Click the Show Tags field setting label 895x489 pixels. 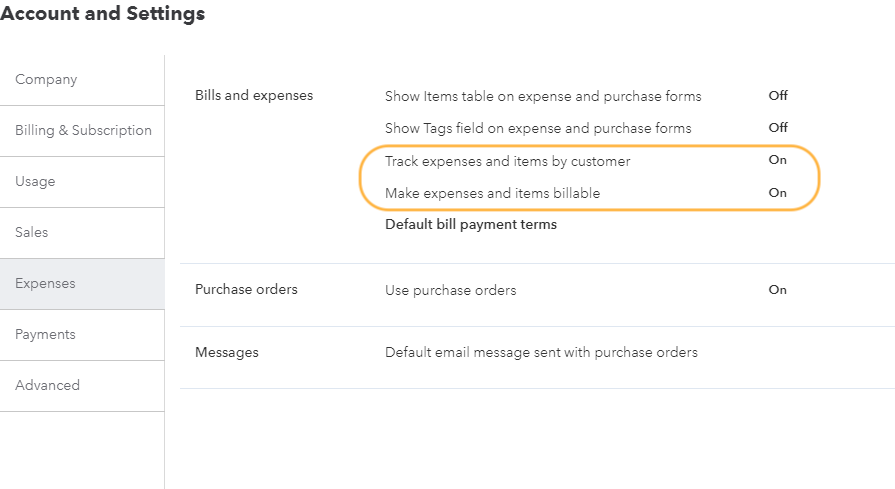(x=538, y=129)
